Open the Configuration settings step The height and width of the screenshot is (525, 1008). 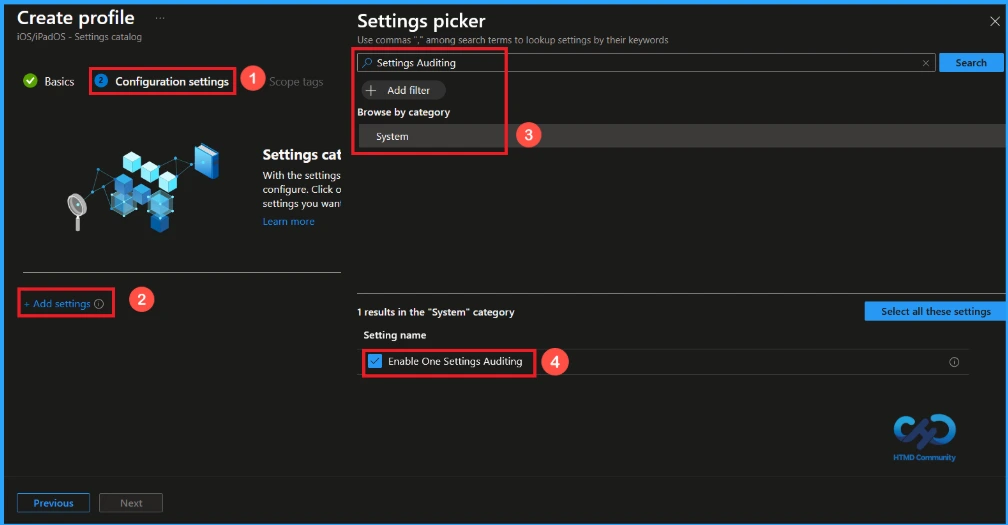(x=162, y=82)
